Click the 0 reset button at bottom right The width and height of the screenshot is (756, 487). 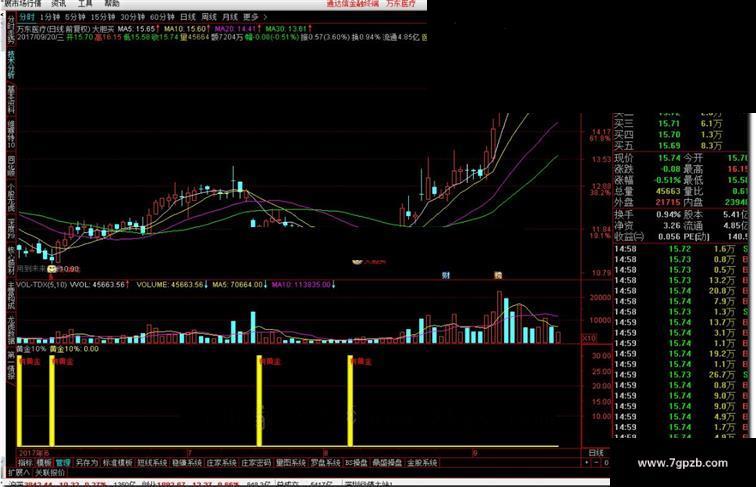click(x=606, y=462)
